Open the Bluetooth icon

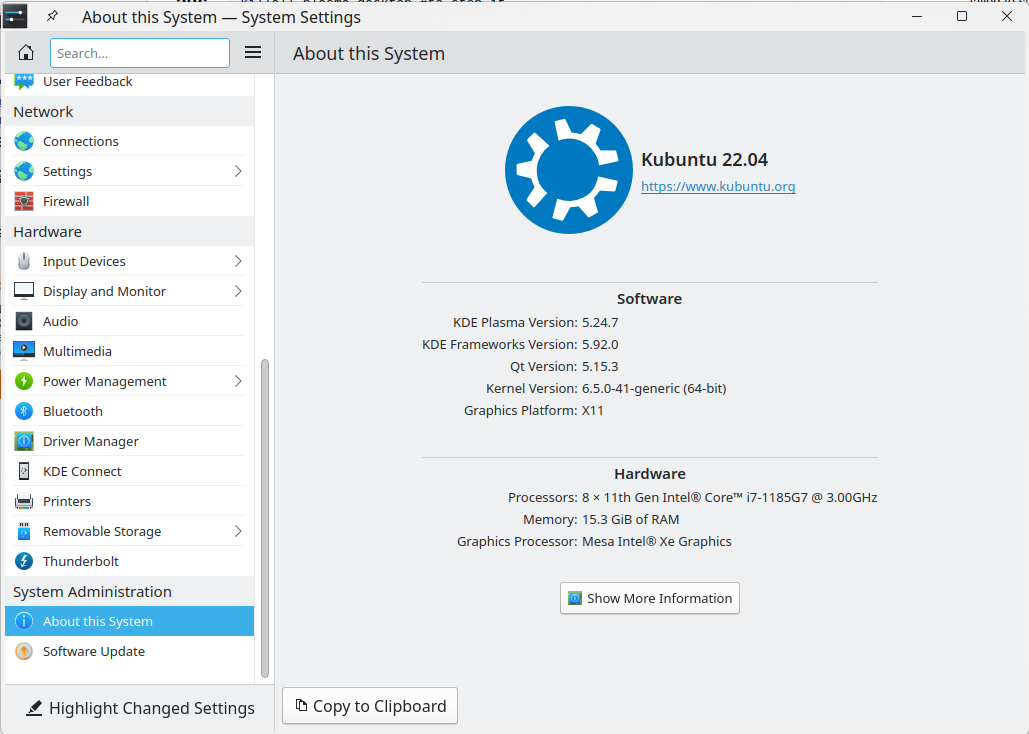(24, 412)
